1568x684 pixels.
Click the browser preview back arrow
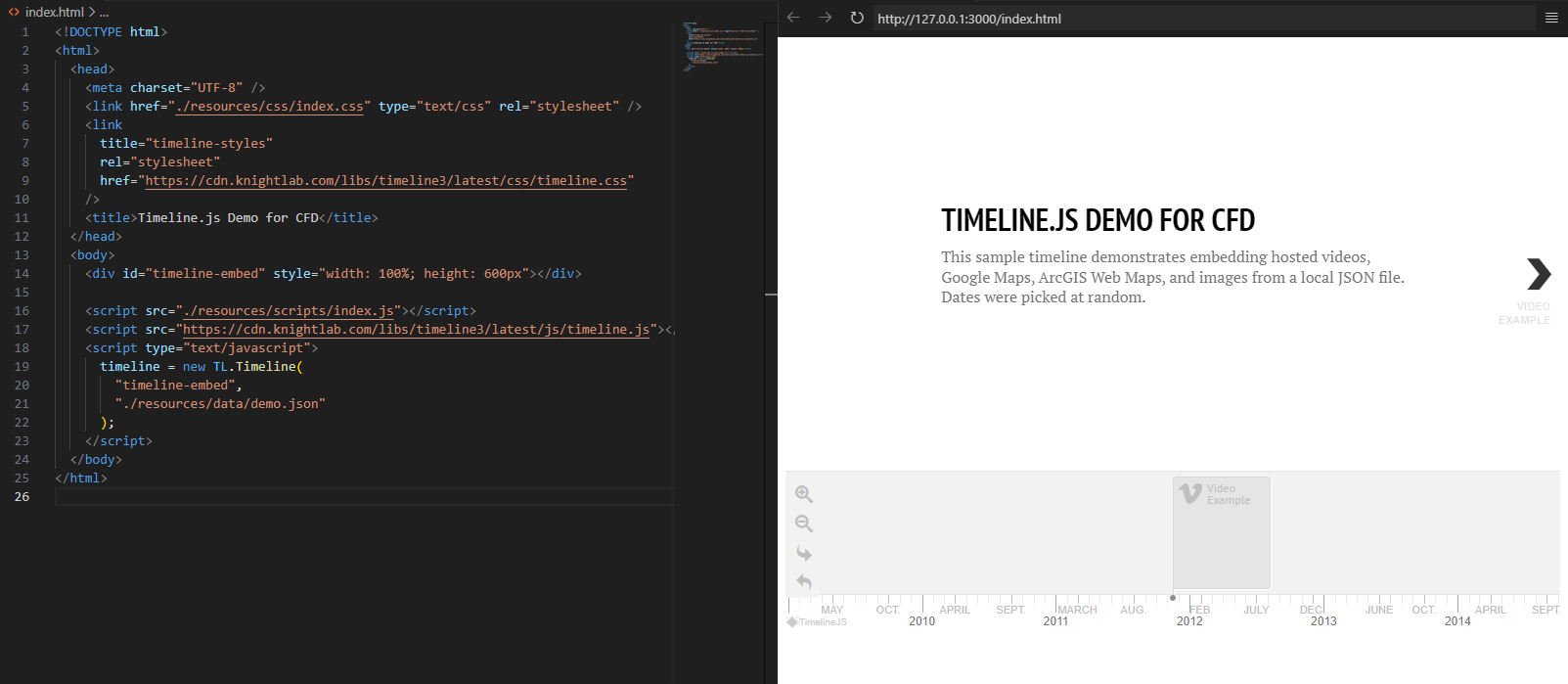point(793,18)
